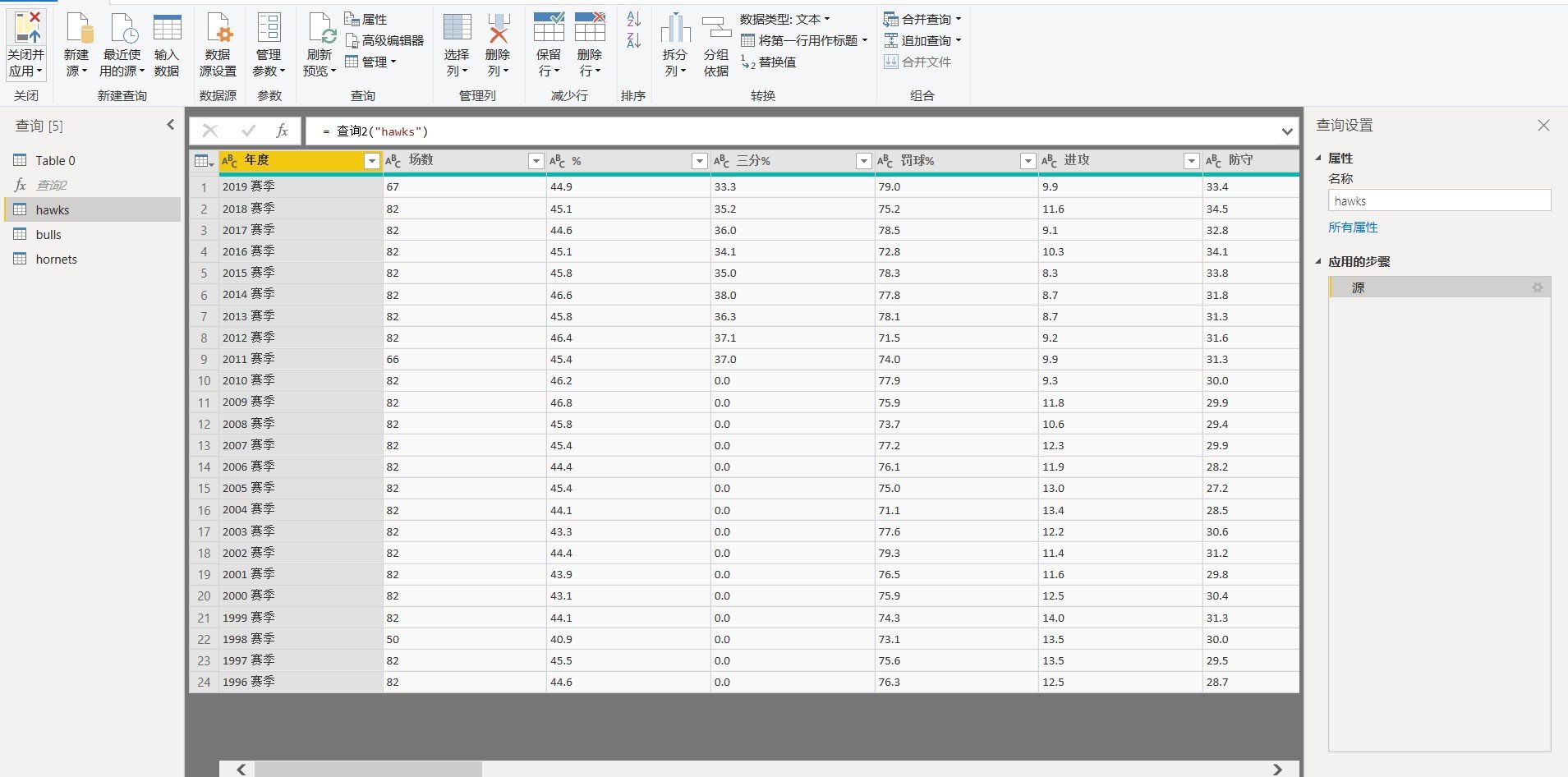Open the 年度 column filter dropdown
Image resolution: width=1568 pixels, height=777 pixels.
coord(371,161)
